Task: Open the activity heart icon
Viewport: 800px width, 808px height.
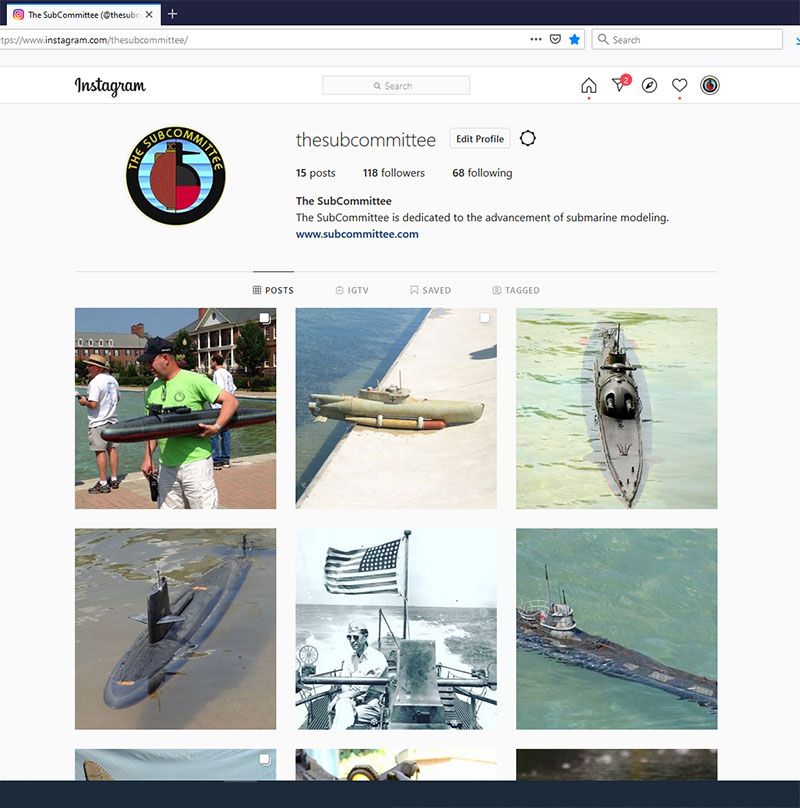Action: (x=679, y=86)
